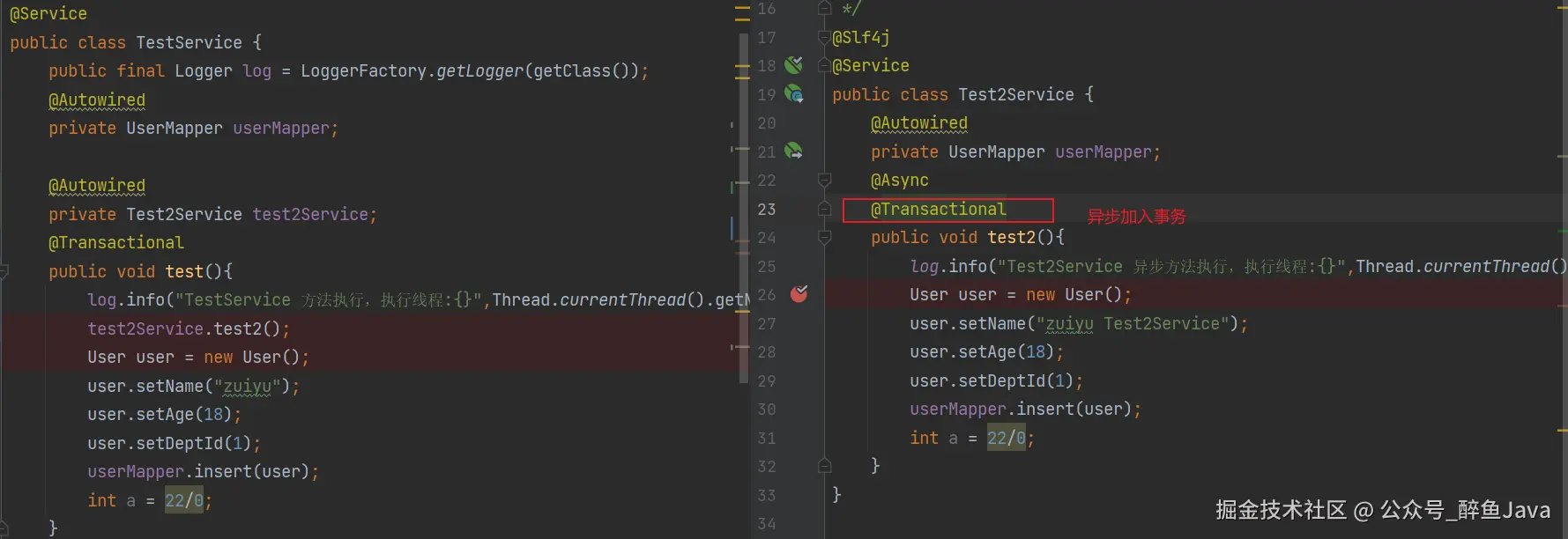Click the "zuiyu" string in the left pane
1568x539 pixels.
[247, 386]
